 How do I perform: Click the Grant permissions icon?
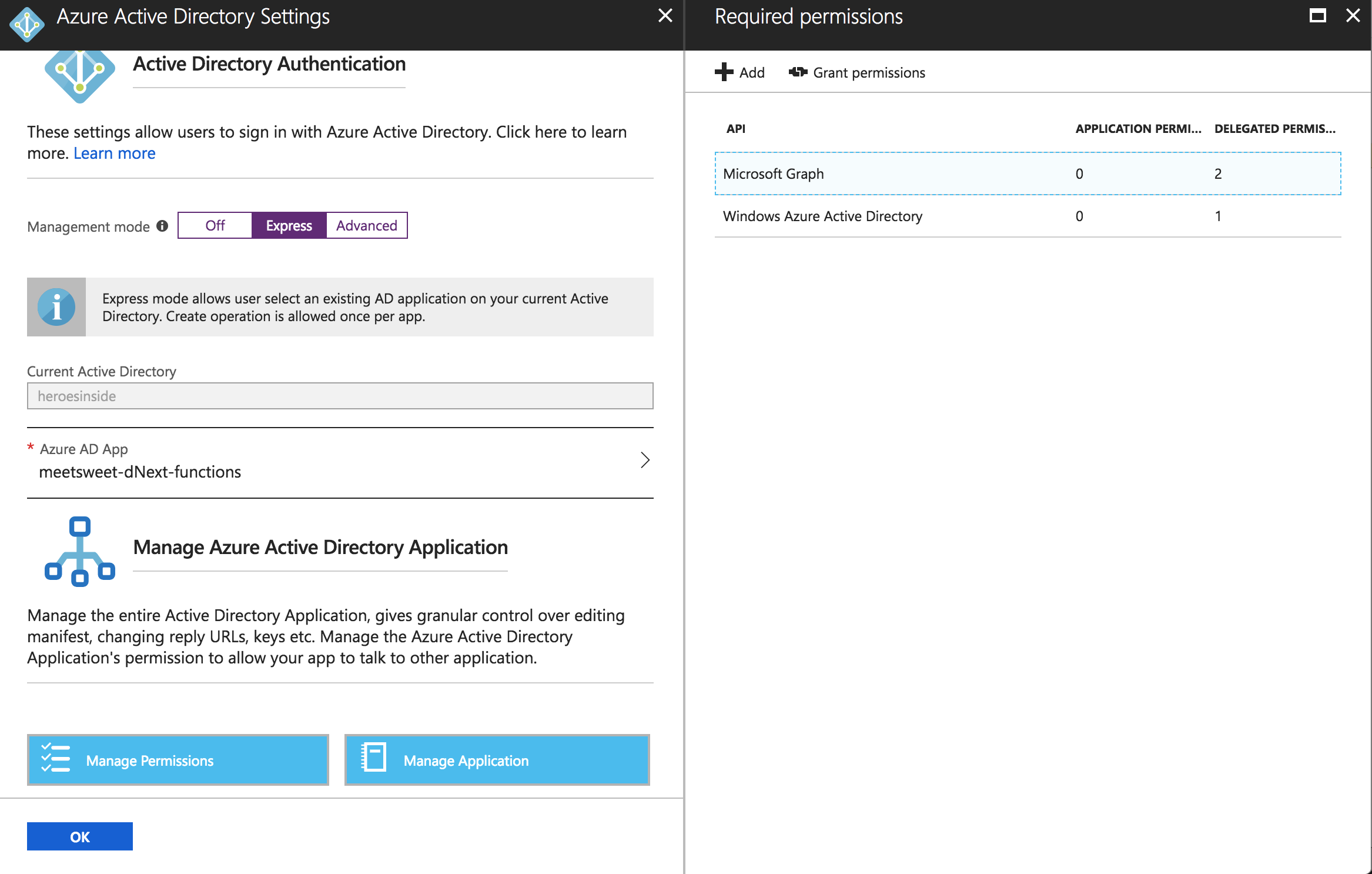click(798, 72)
